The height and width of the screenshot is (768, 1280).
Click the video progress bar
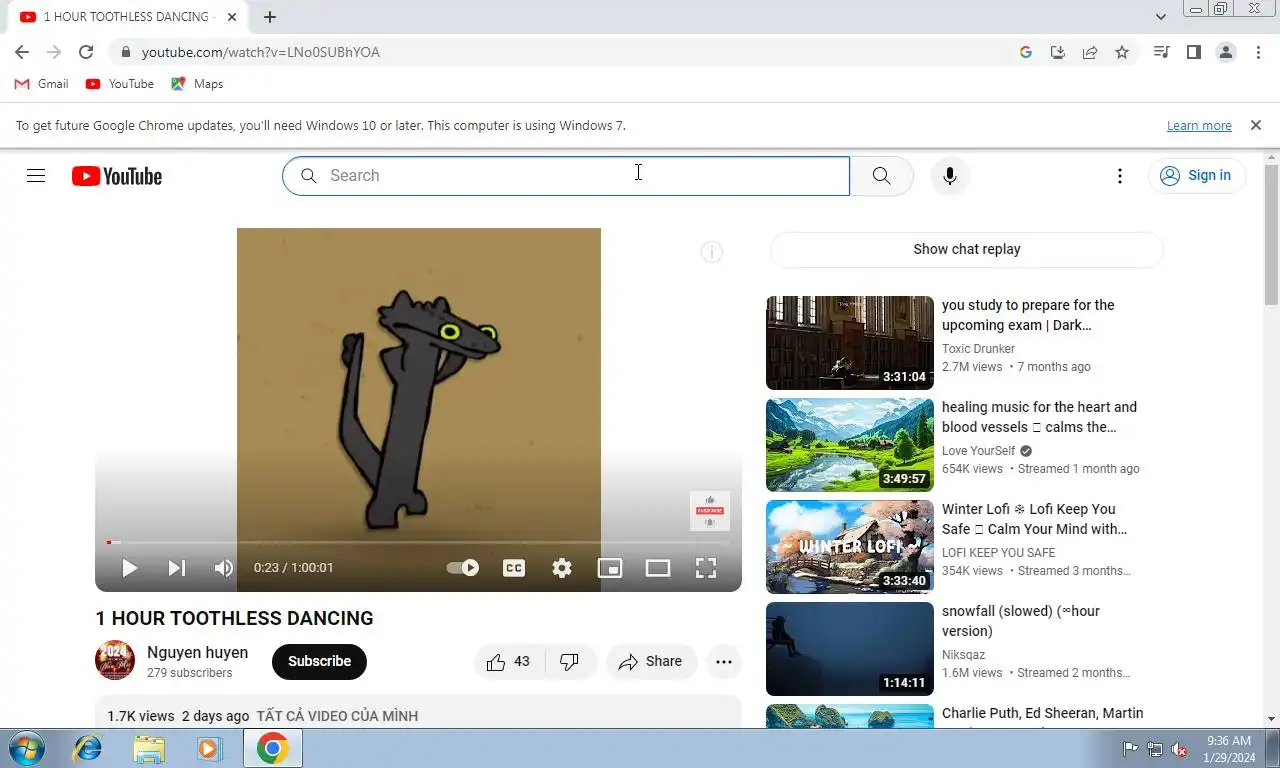pos(418,543)
